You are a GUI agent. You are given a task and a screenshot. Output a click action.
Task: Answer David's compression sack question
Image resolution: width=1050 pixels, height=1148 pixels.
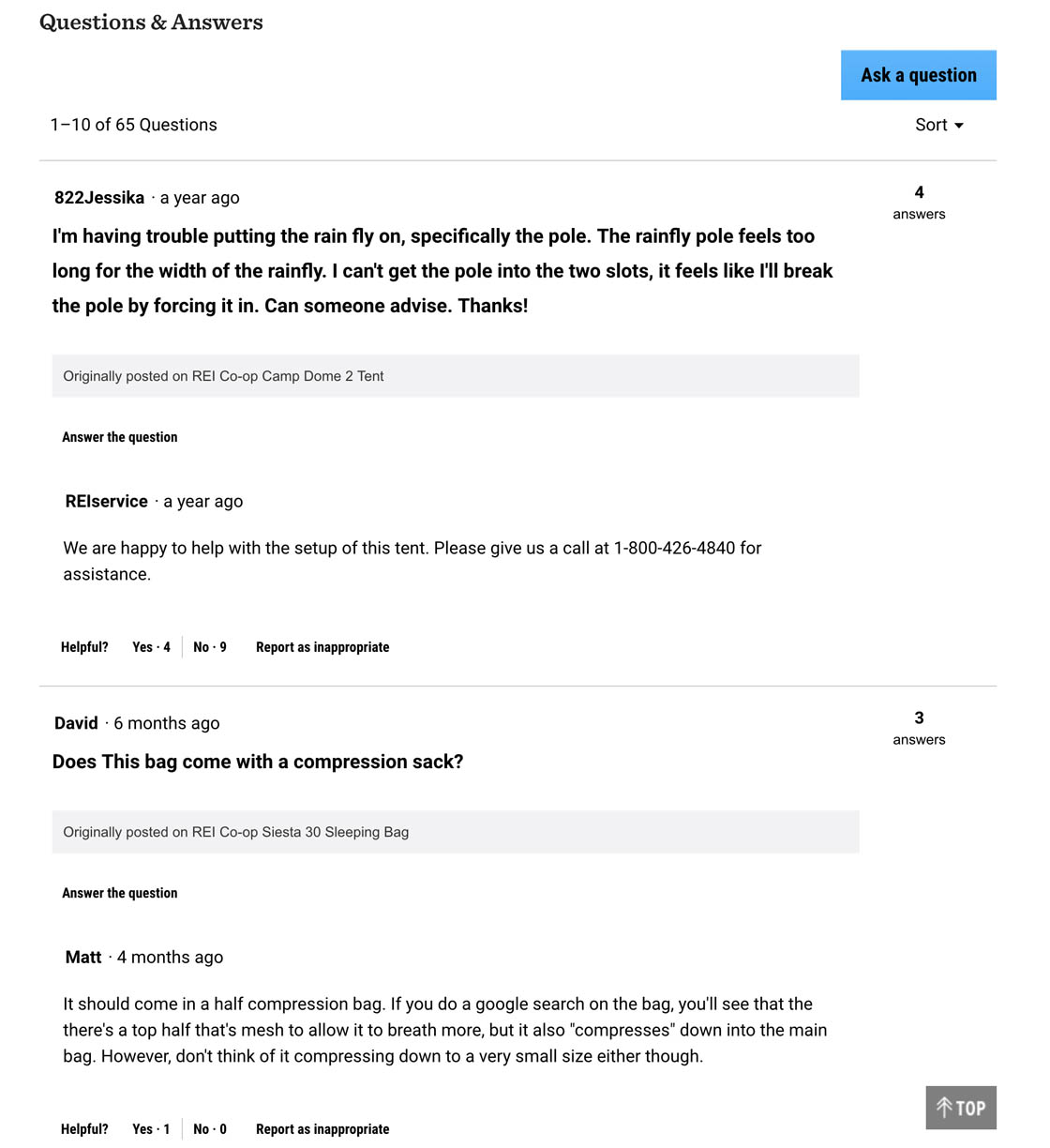point(119,893)
